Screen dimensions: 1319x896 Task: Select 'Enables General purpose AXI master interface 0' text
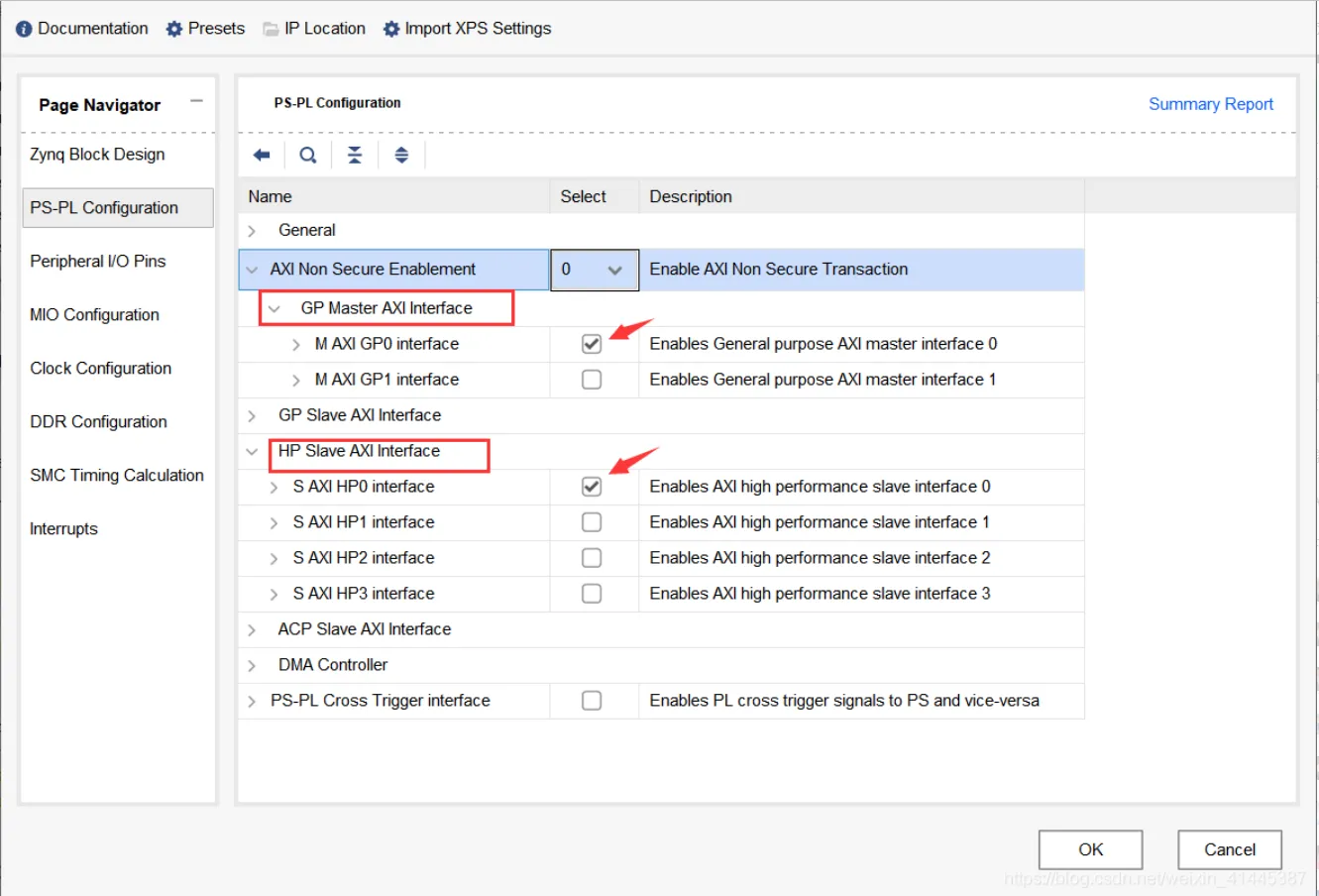click(x=824, y=344)
